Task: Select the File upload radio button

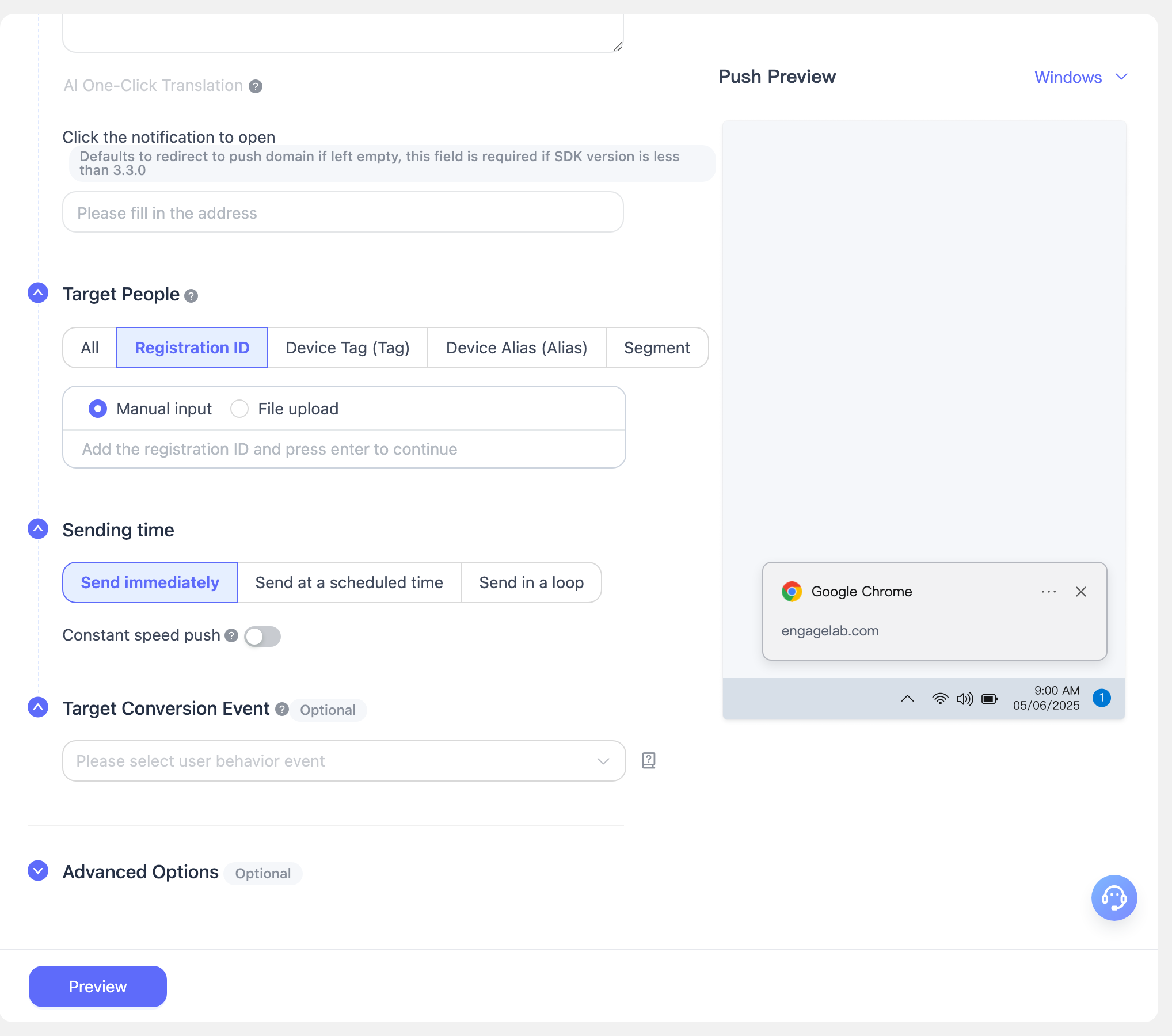Action: point(239,409)
